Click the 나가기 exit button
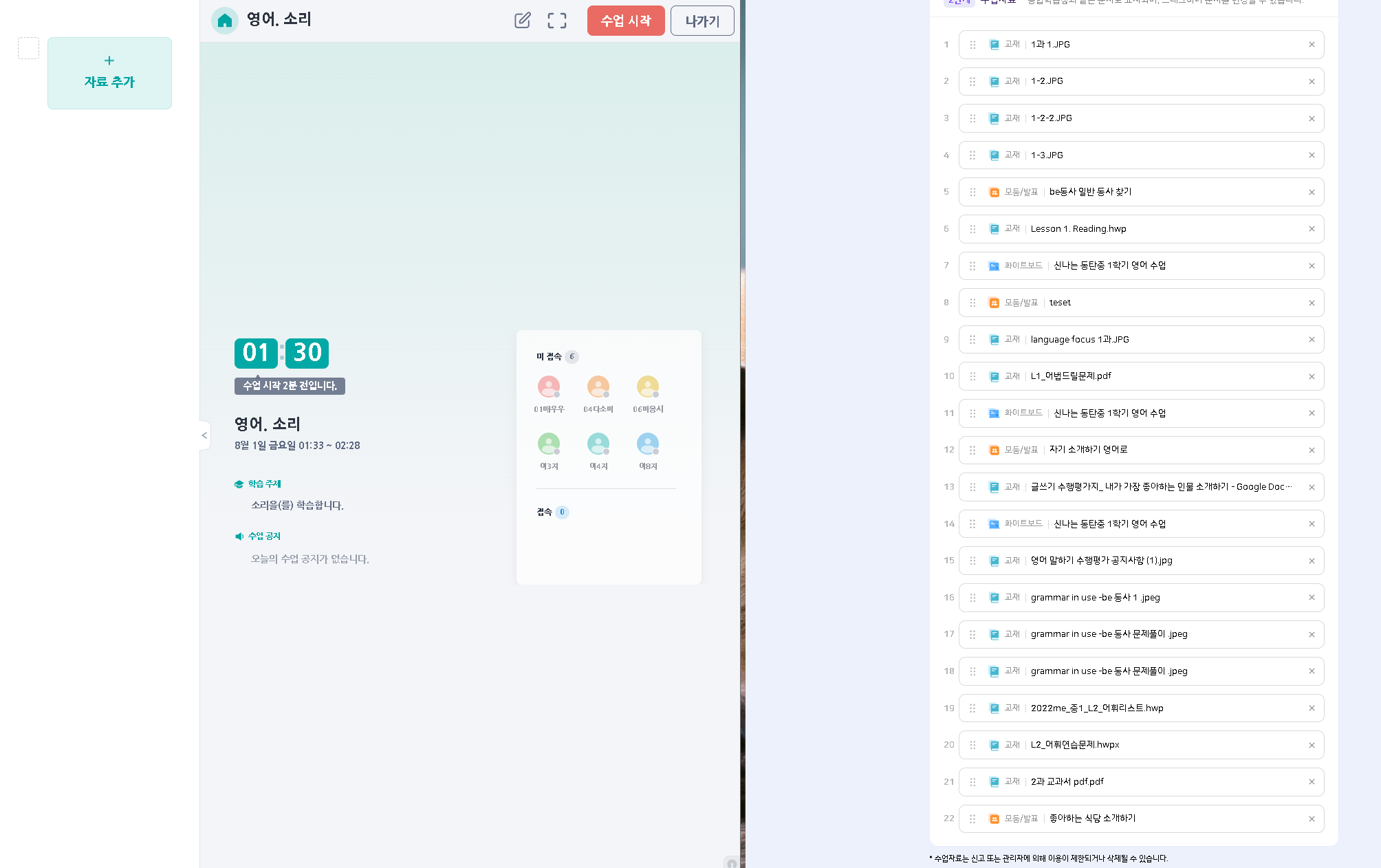Image resolution: width=1381 pixels, height=868 pixels. 702,21
